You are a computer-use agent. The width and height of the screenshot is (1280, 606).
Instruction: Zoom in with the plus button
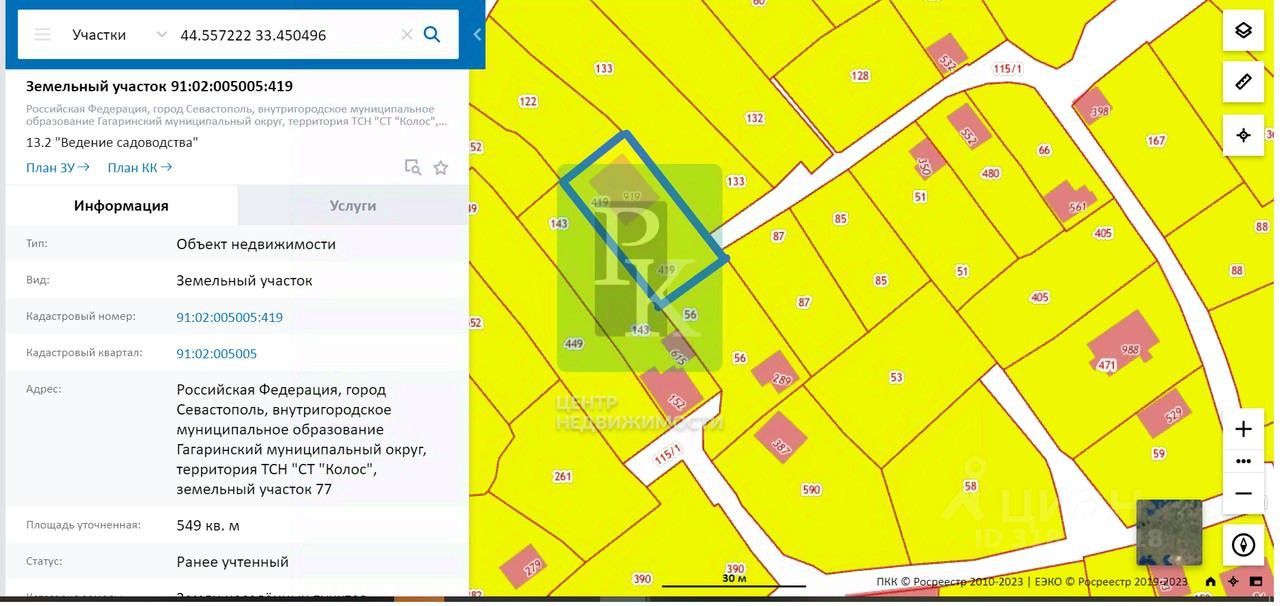tap(1243, 429)
